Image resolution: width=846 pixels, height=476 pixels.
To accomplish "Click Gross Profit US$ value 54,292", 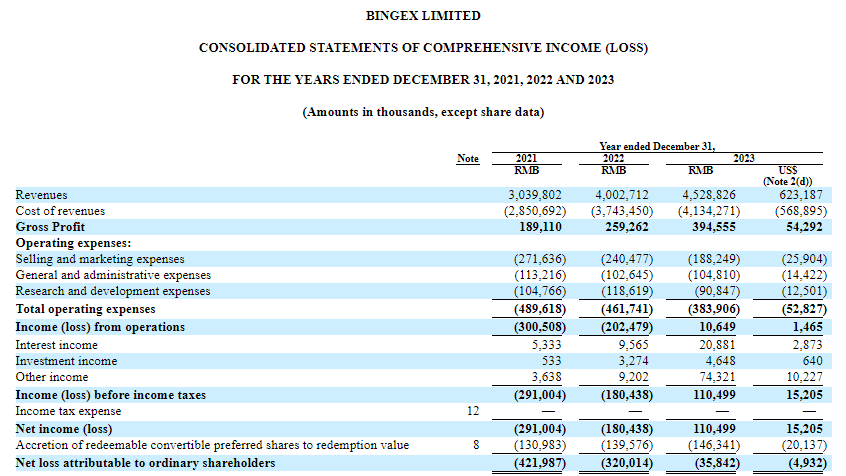I will click(804, 227).
